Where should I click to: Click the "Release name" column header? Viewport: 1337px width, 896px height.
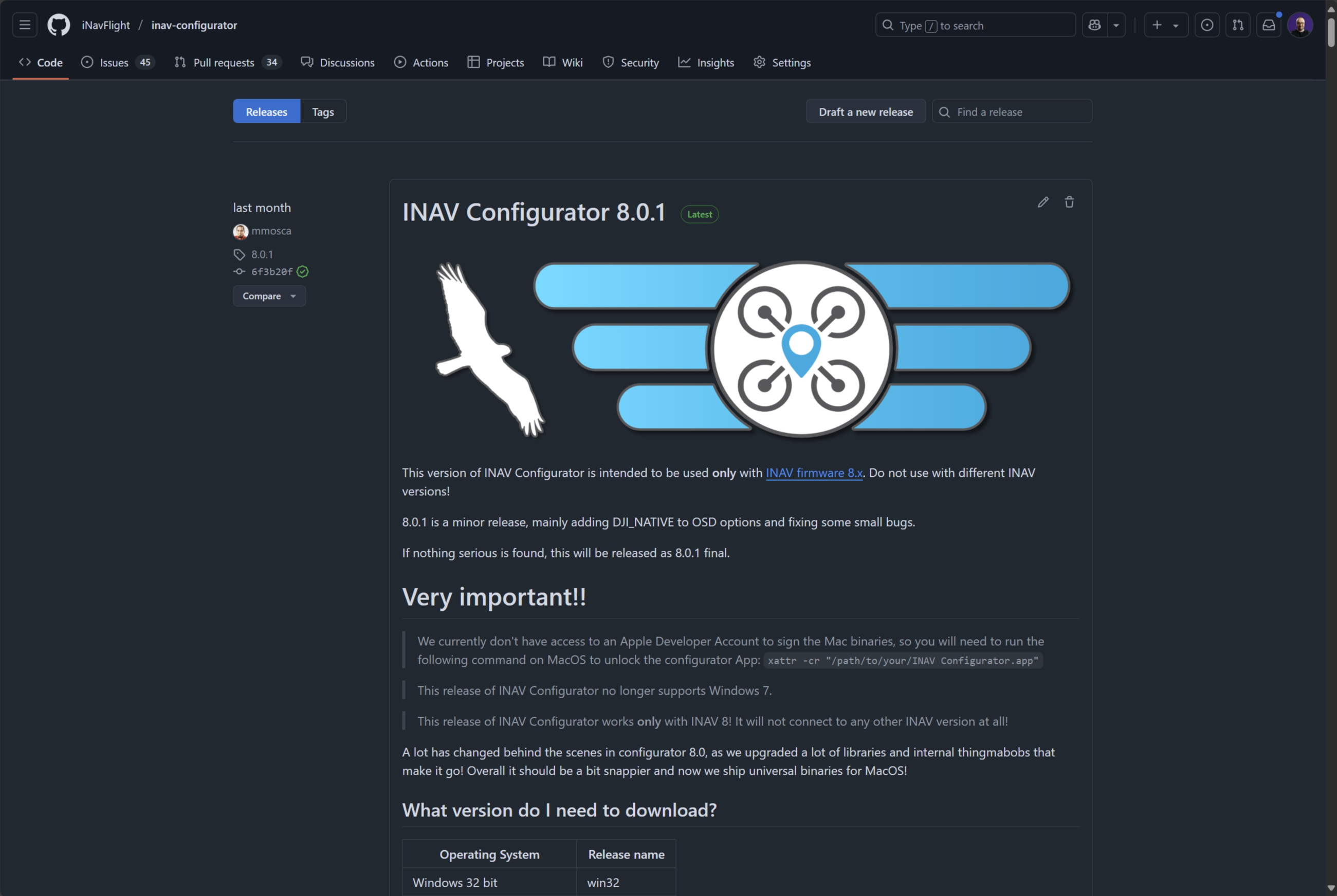pyautogui.click(x=626, y=854)
